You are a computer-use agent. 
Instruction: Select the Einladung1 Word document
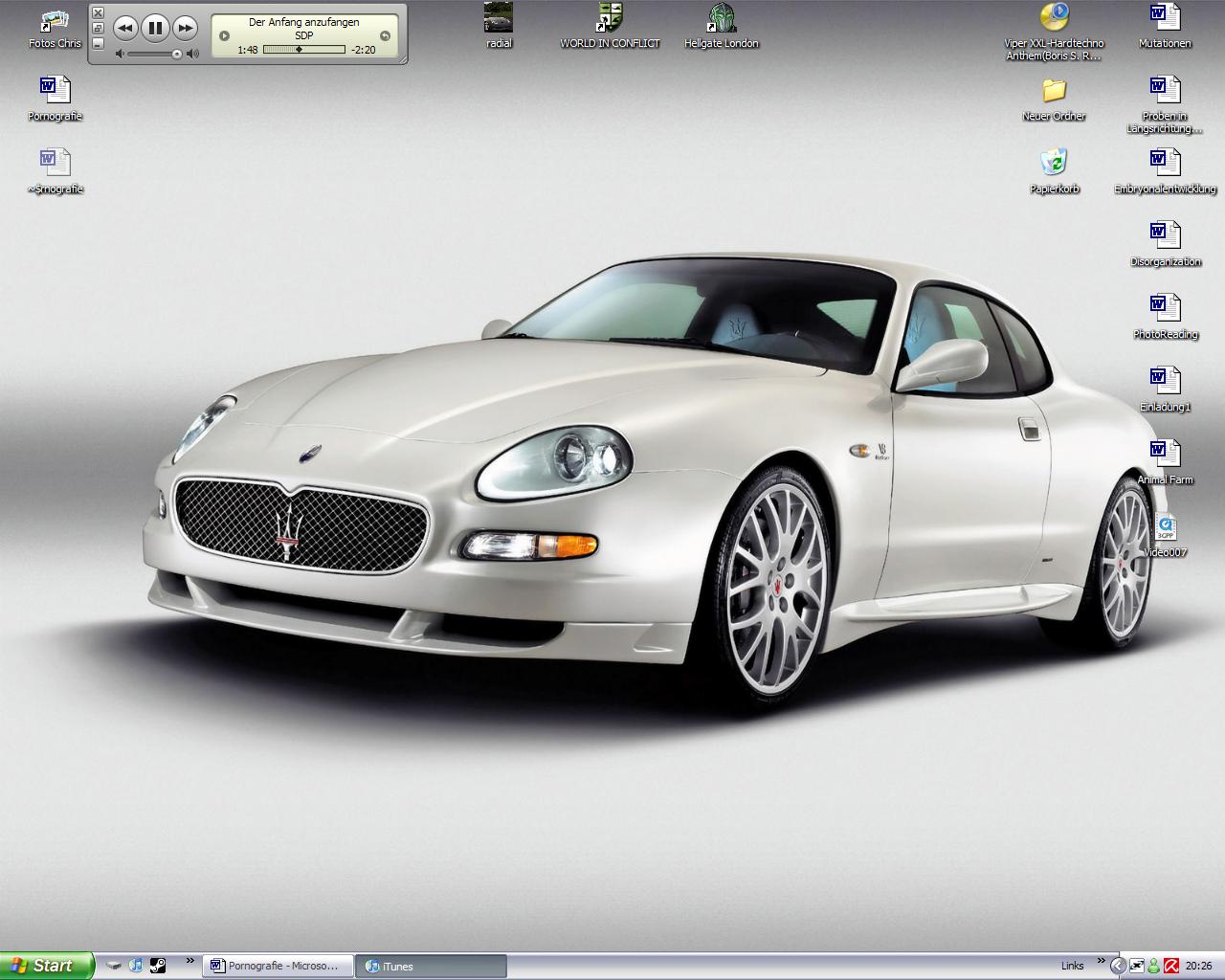pos(1165,390)
